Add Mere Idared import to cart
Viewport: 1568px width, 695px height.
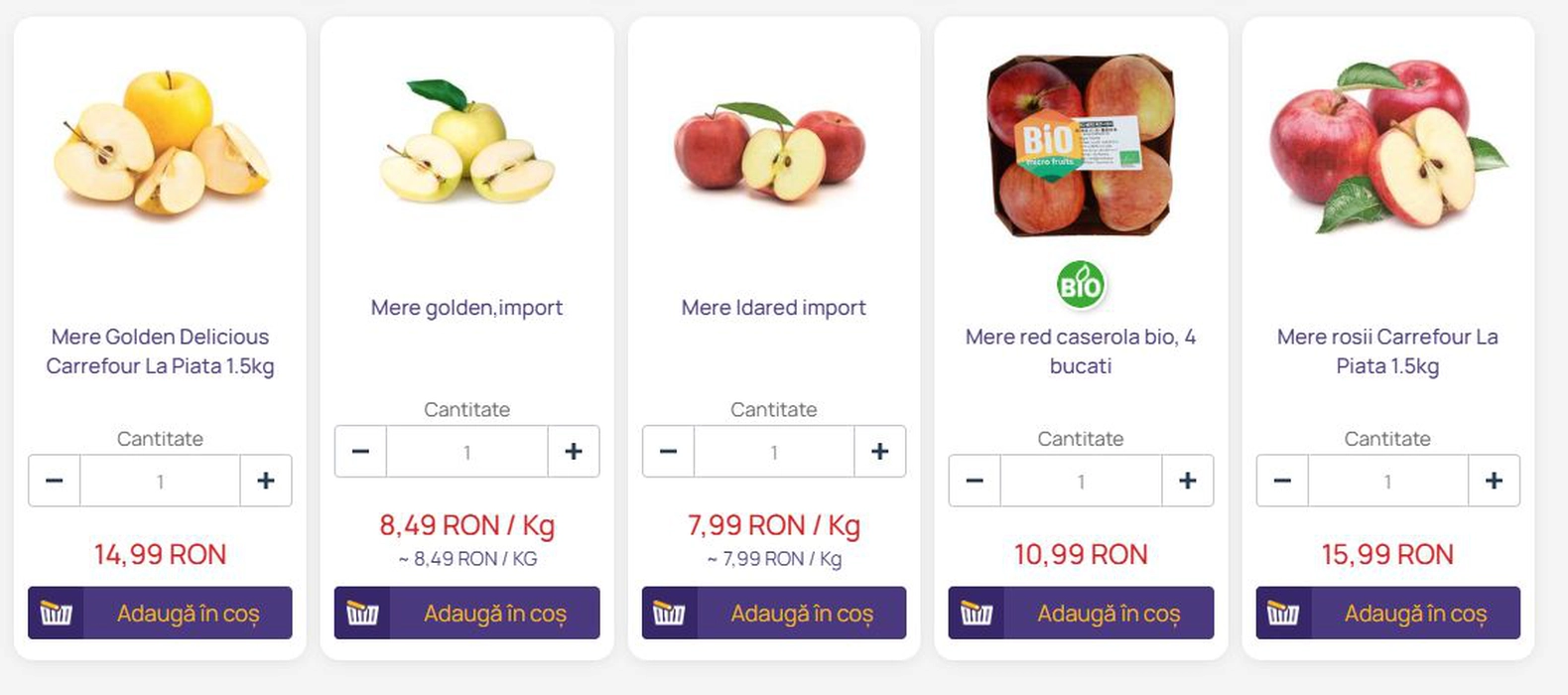pos(801,614)
